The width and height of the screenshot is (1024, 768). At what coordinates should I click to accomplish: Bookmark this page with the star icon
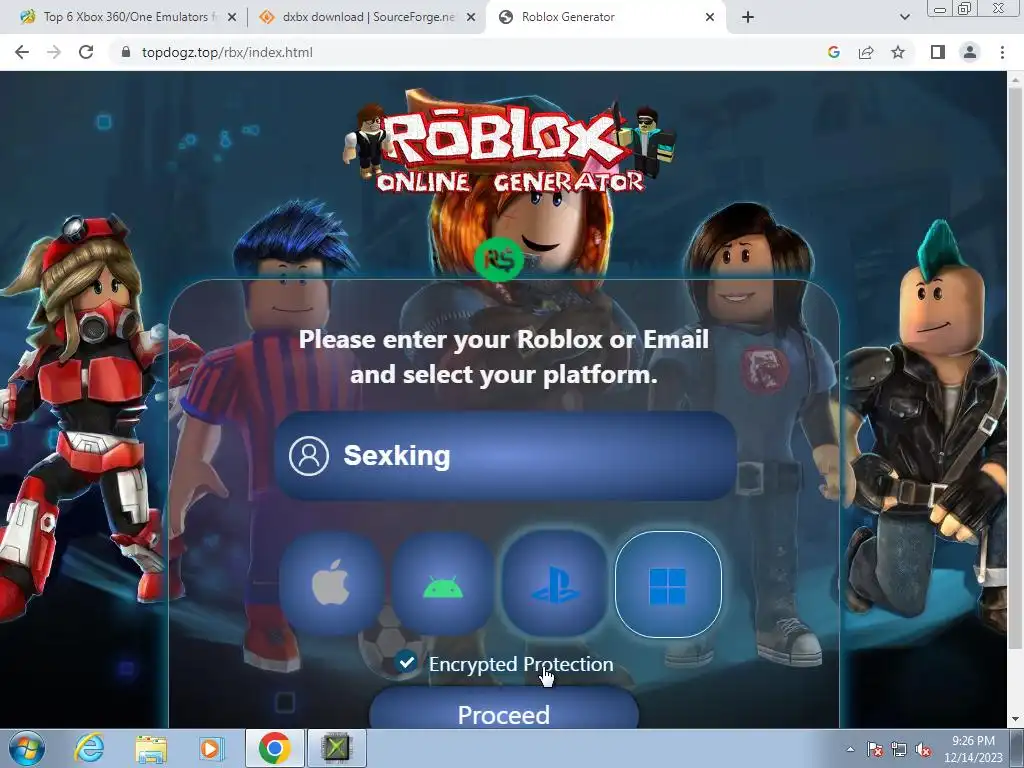click(x=898, y=52)
